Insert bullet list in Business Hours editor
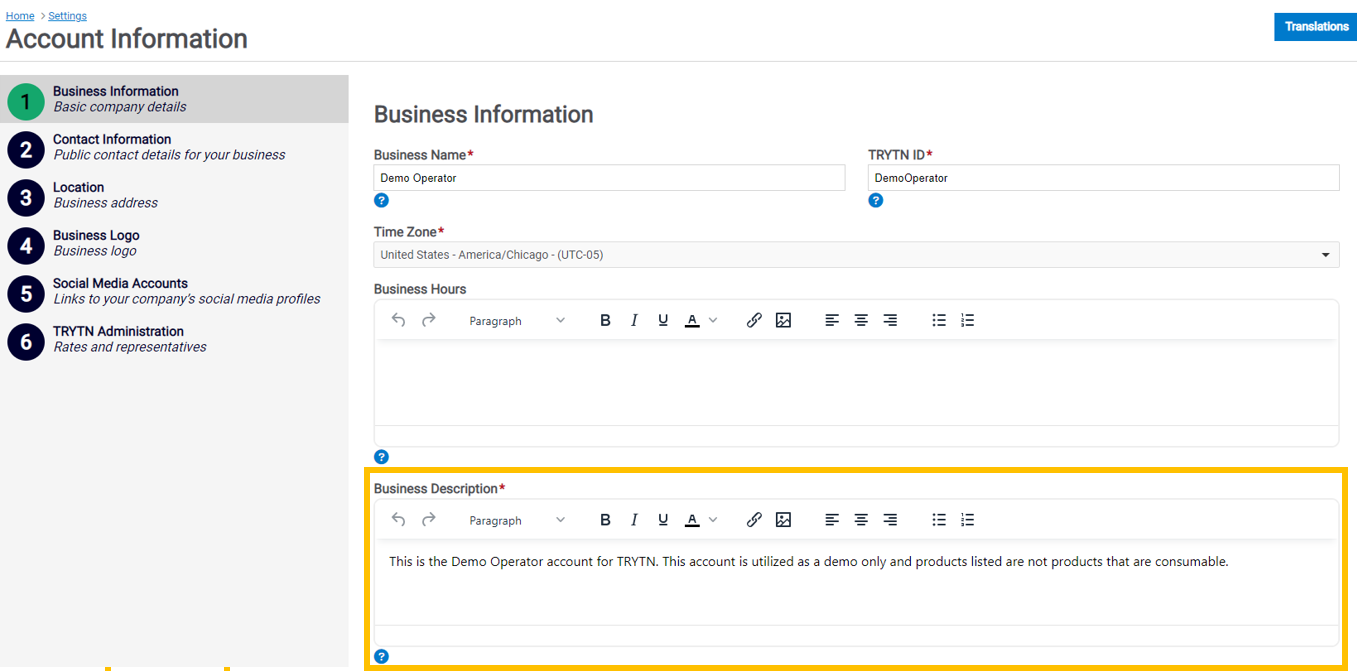Viewport: 1357px width, 671px height. pyautogui.click(x=939, y=320)
